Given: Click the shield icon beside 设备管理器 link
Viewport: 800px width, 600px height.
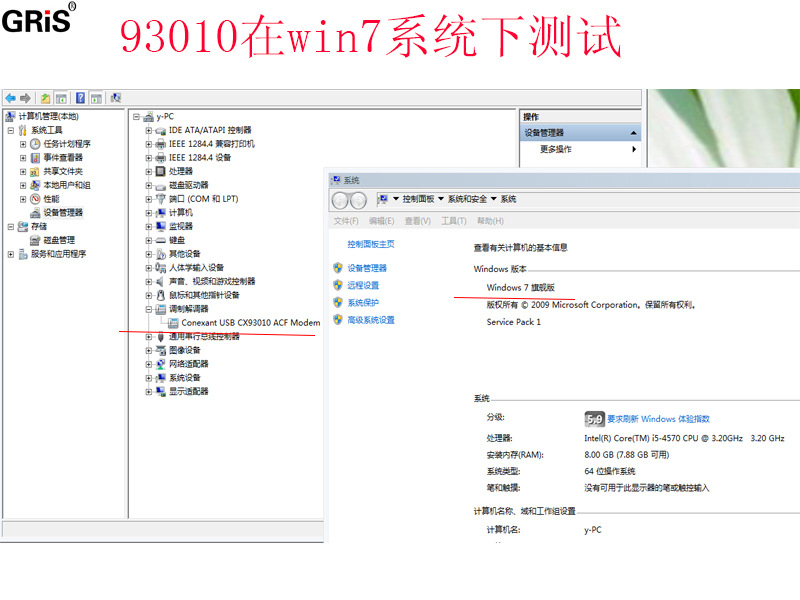Looking at the screenshot, I should (x=338, y=268).
